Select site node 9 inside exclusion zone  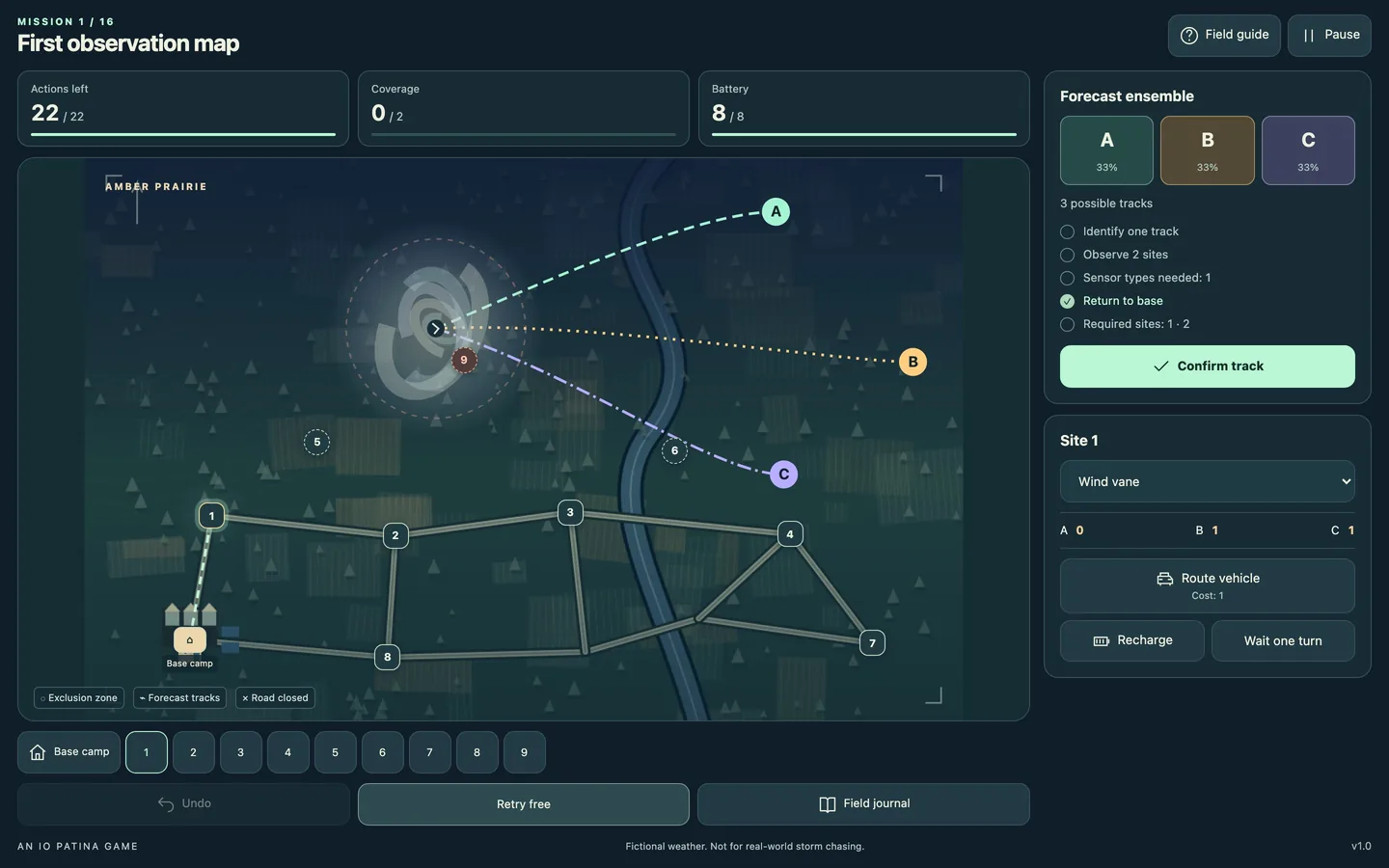[464, 360]
